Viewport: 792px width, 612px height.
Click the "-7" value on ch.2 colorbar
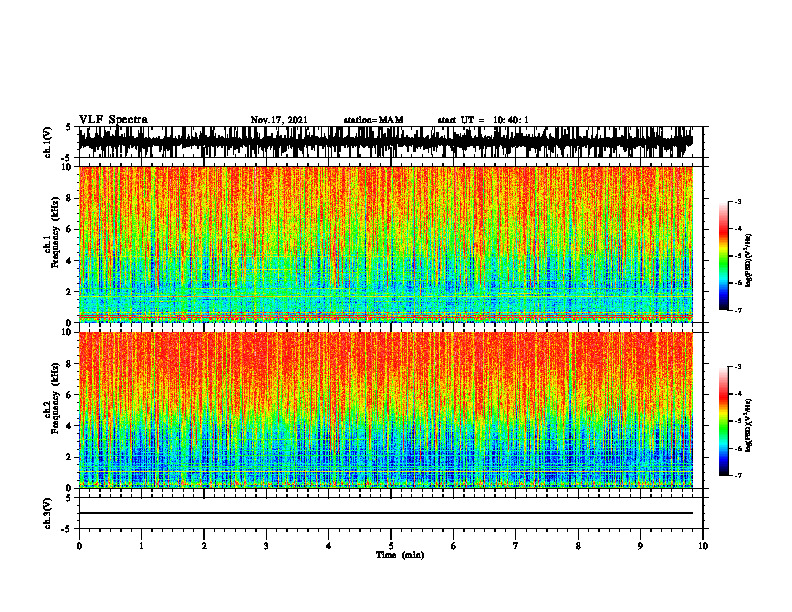(x=738, y=475)
